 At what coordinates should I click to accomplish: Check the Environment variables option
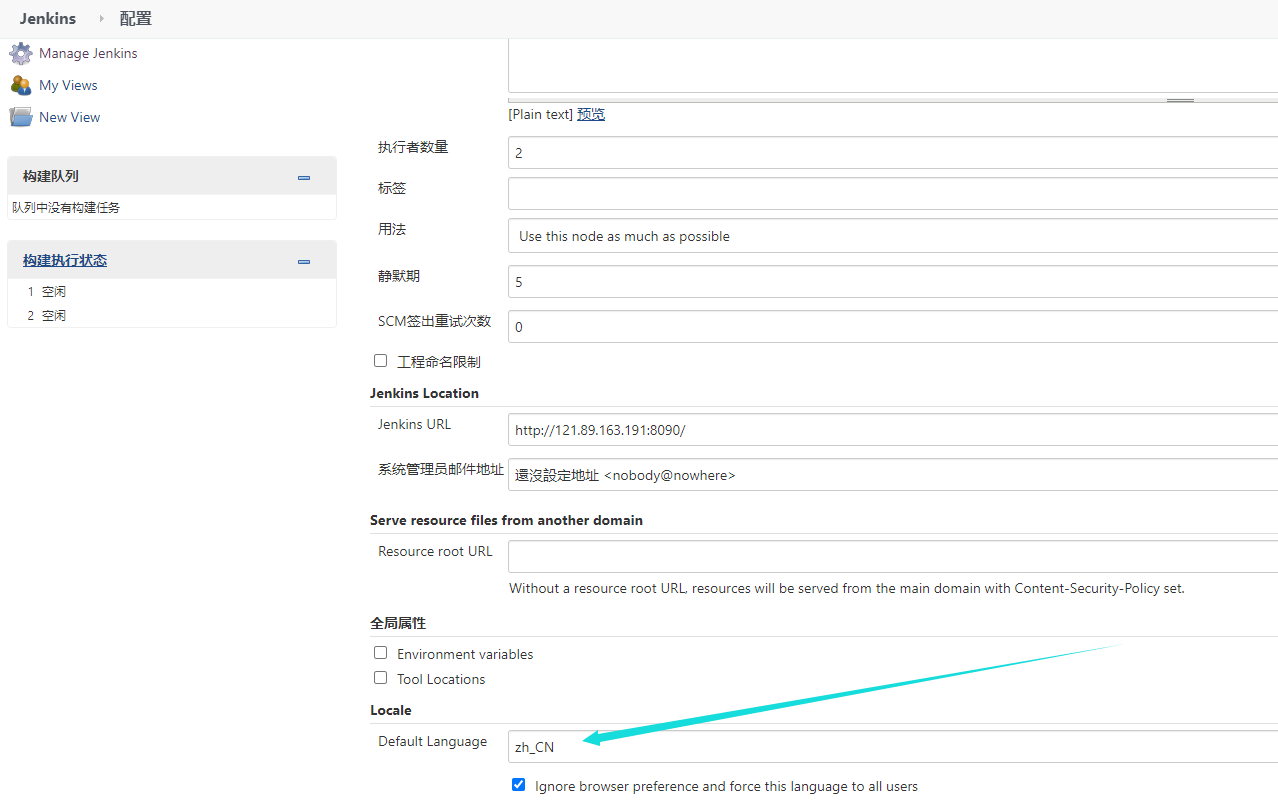click(x=380, y=653)
